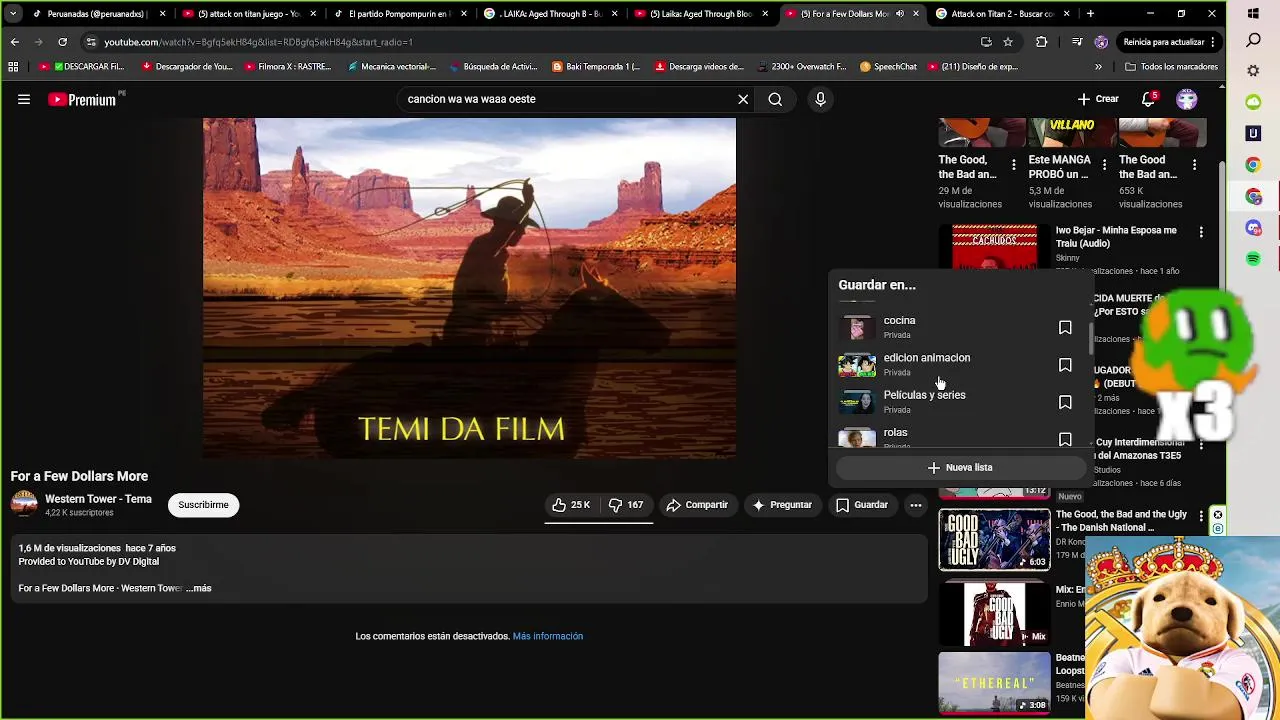Start voice search with the microphone icon
This screenshot has width=1280, height=720.
pyautogui.click(x=820, y=99)
